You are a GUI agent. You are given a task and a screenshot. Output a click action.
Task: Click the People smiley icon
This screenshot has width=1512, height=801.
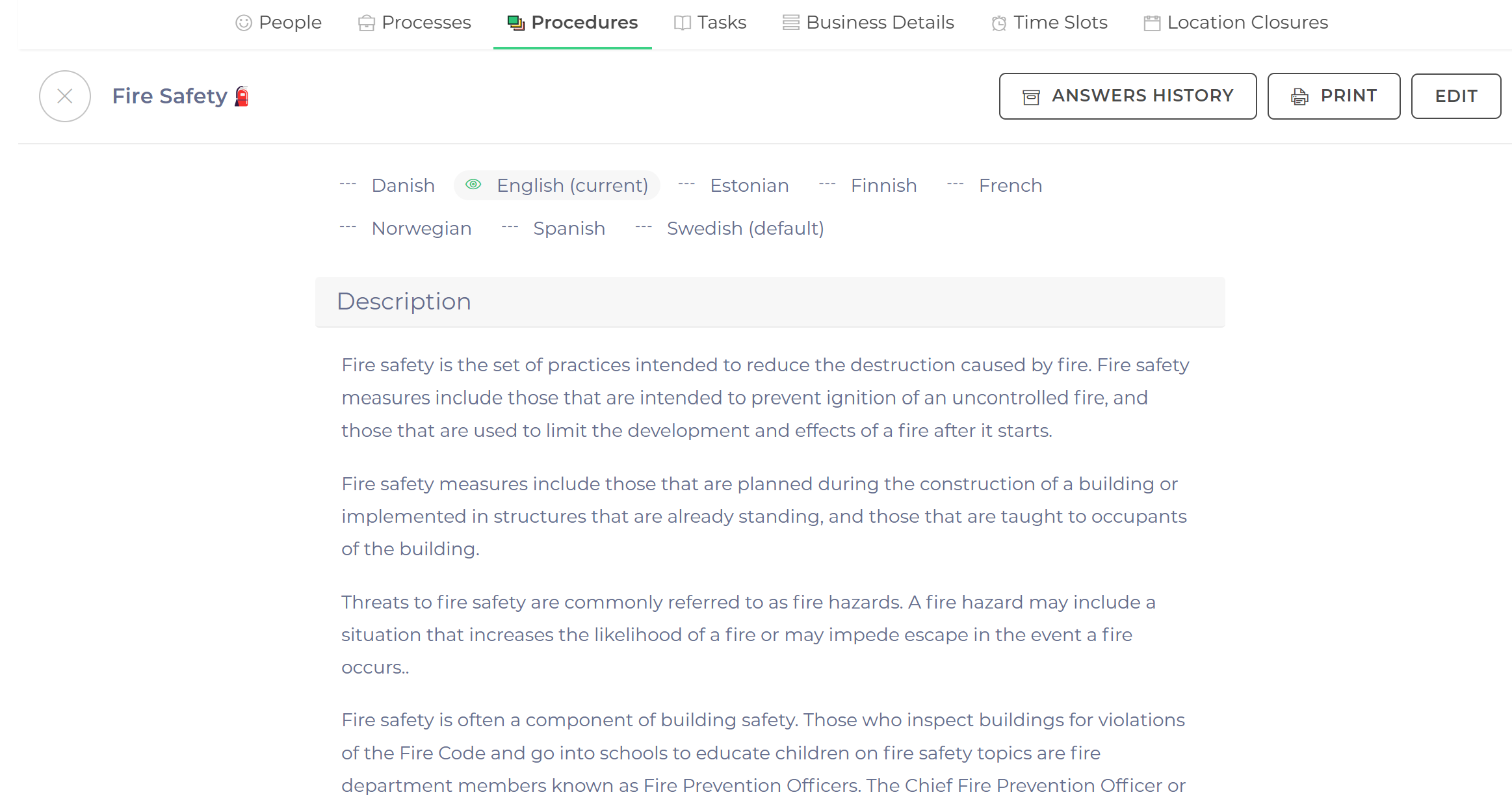[244, 23]
